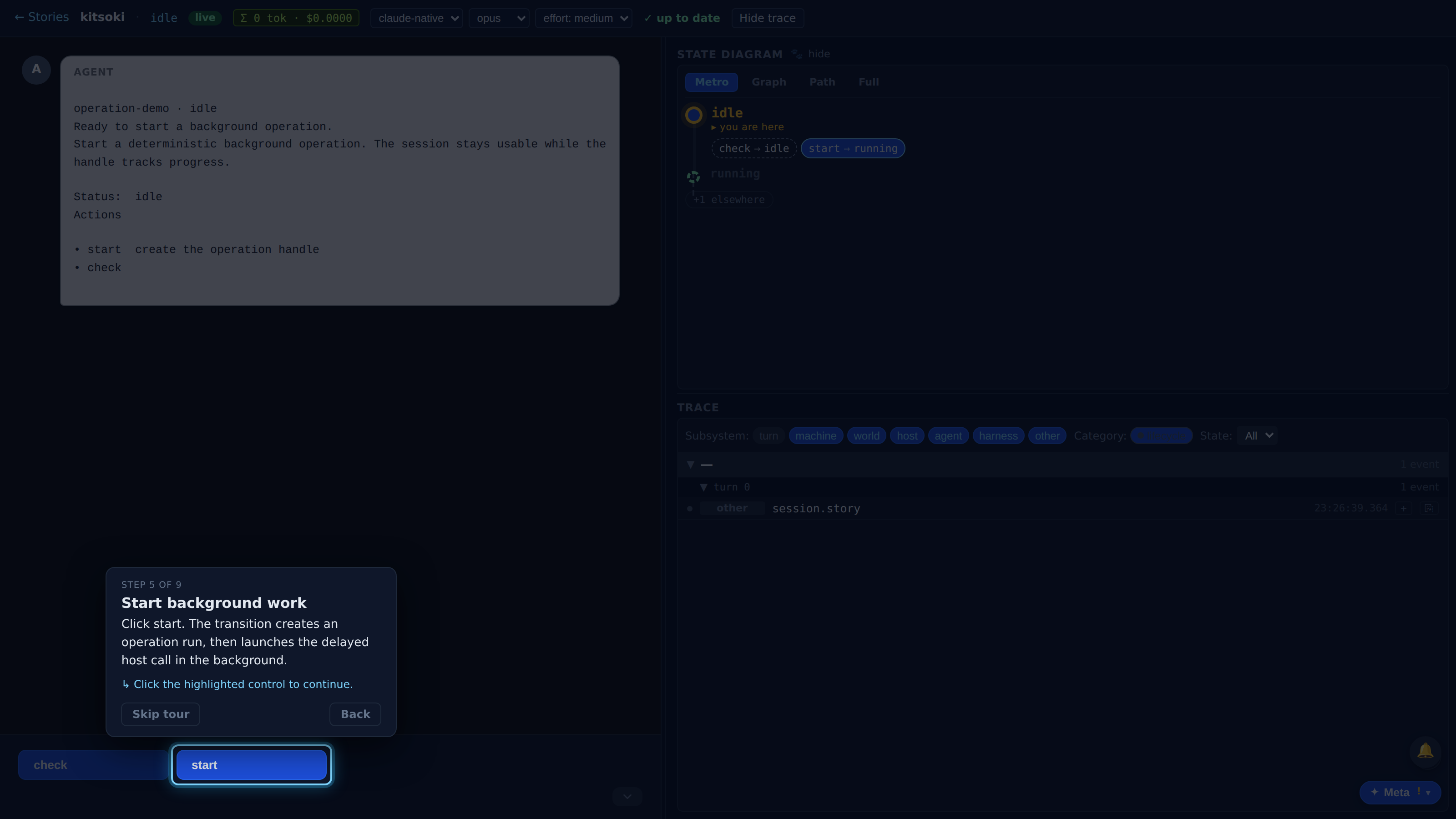Open the effort: medium dropdown
This screenshot has height=819, width=1456.
click(583, 18)
